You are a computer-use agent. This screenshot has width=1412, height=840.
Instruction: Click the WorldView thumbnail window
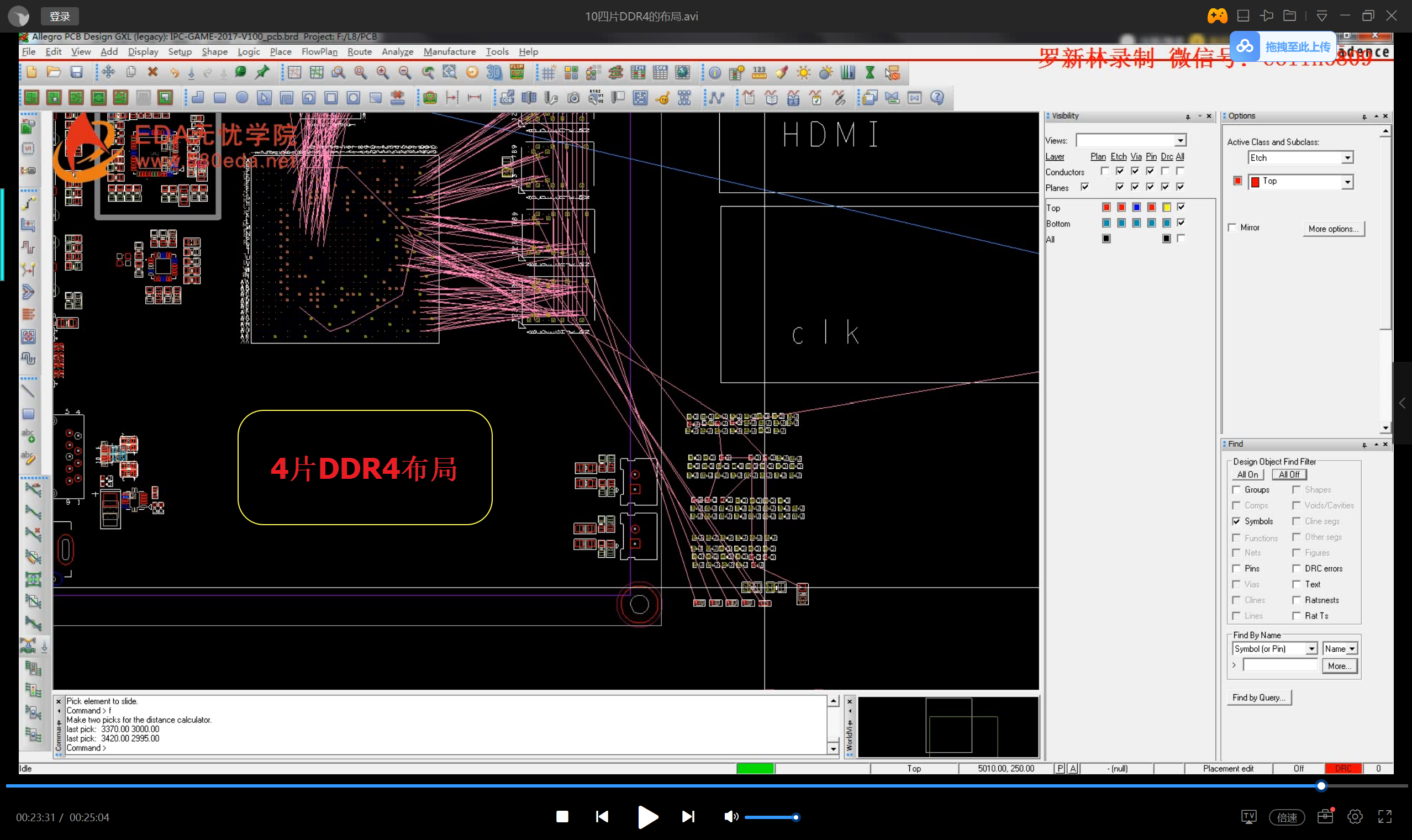(x=949, y=726)
